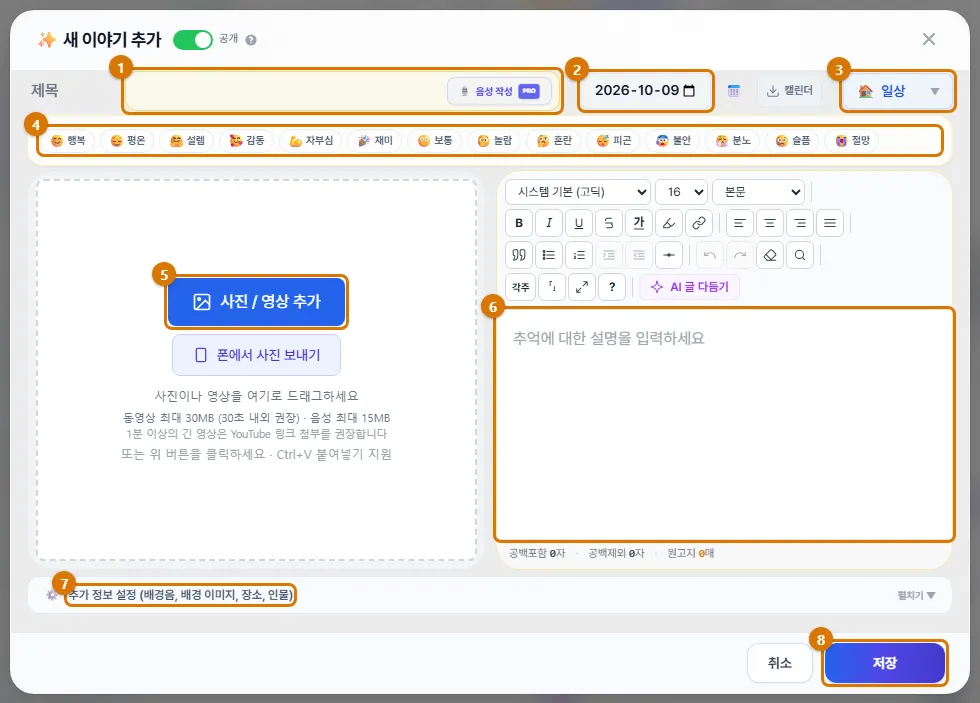The width and height of the screenshot is (980, 703).
Task: Select the 혼란 emotion chip
Action: coord(554,141)
